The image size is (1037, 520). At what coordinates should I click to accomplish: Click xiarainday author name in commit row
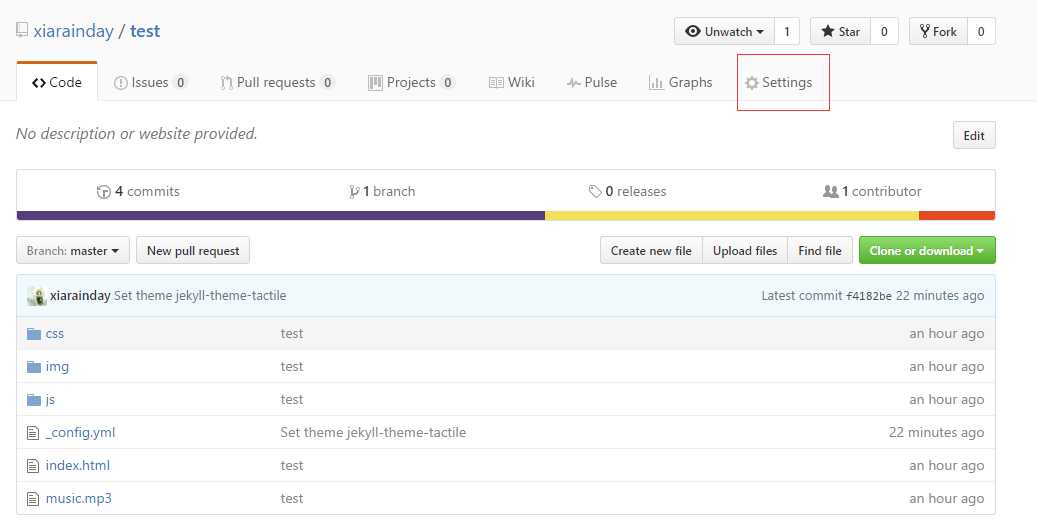pyautogui.click(x=80, y=296)
